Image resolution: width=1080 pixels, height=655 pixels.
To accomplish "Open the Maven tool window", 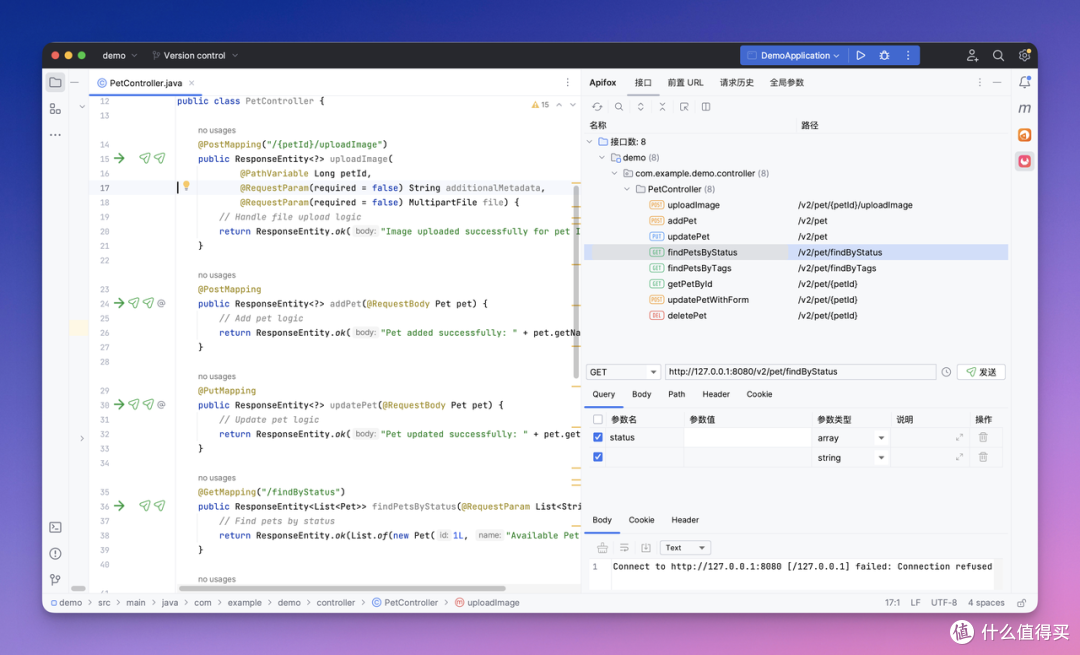I will click(1025, 108).
